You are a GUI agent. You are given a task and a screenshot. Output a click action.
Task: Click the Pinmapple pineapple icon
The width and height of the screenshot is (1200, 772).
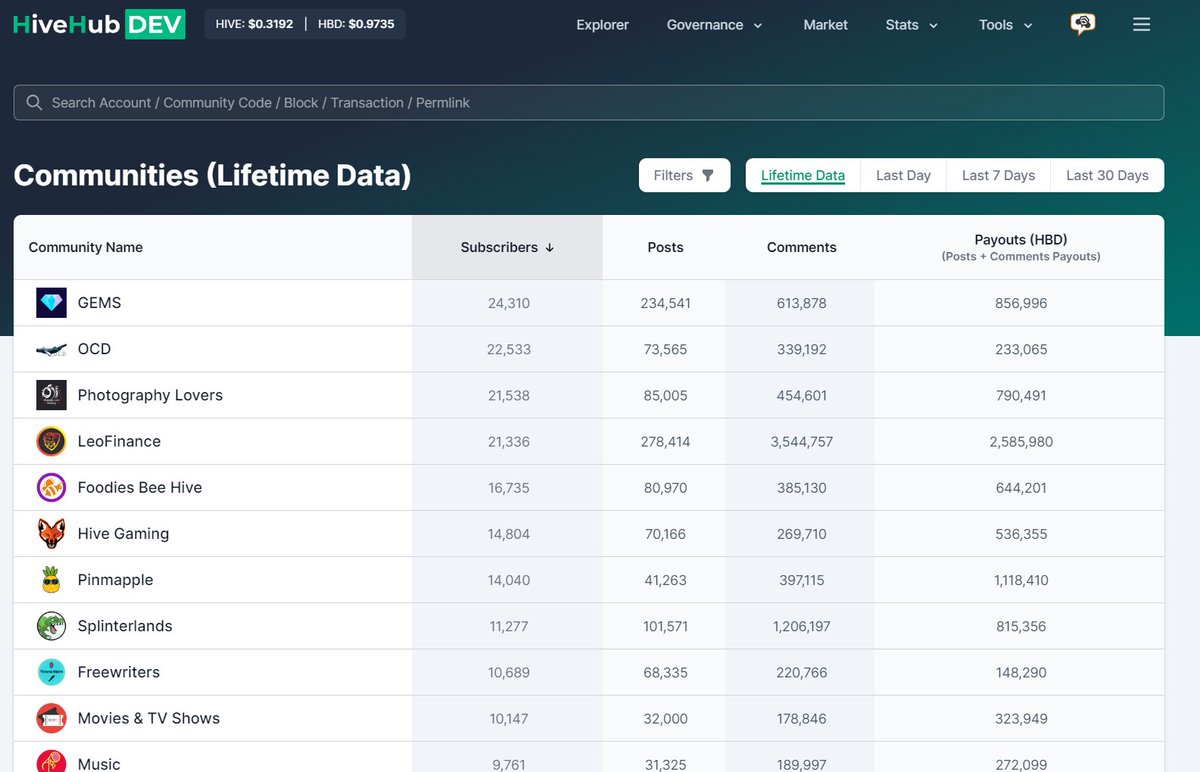pyautogui.click(x=51, y=579)
